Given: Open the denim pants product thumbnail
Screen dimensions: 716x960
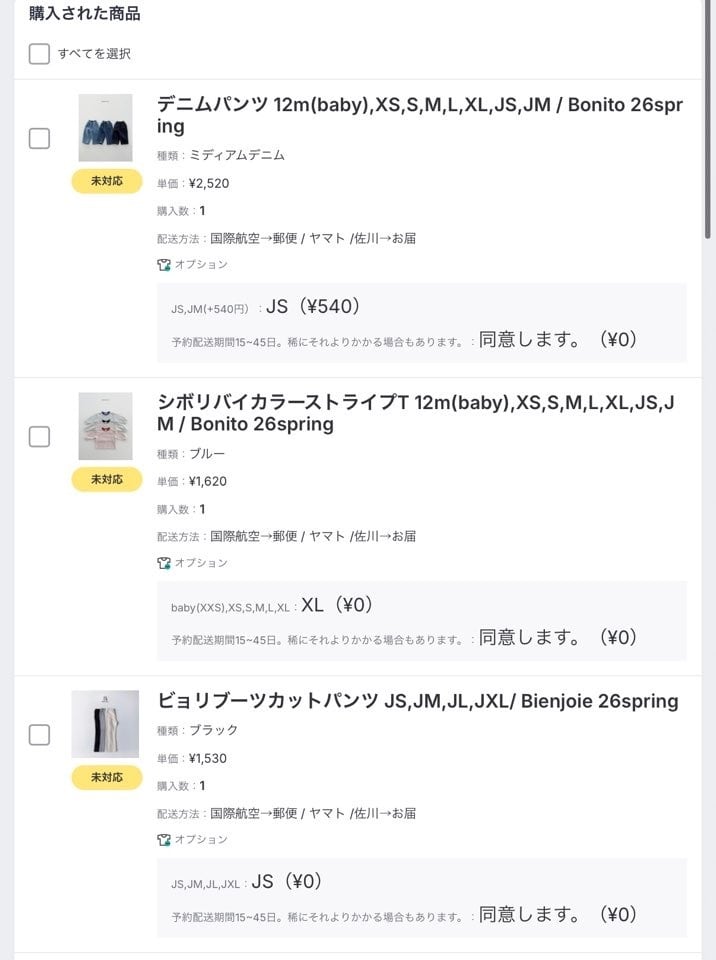Looking at the screenshot, I should [105, 128].
